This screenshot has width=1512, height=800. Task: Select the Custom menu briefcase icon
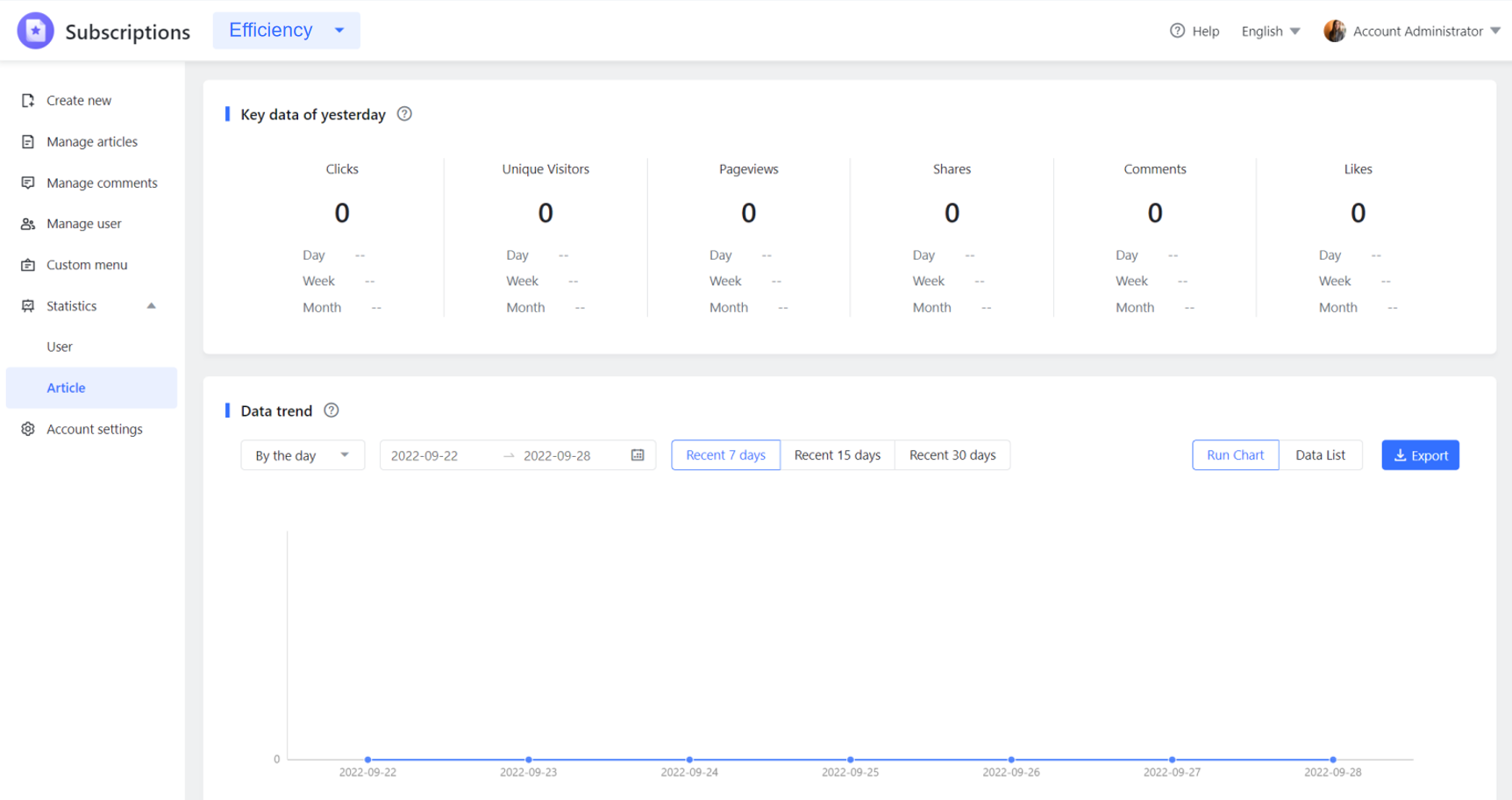28,264
